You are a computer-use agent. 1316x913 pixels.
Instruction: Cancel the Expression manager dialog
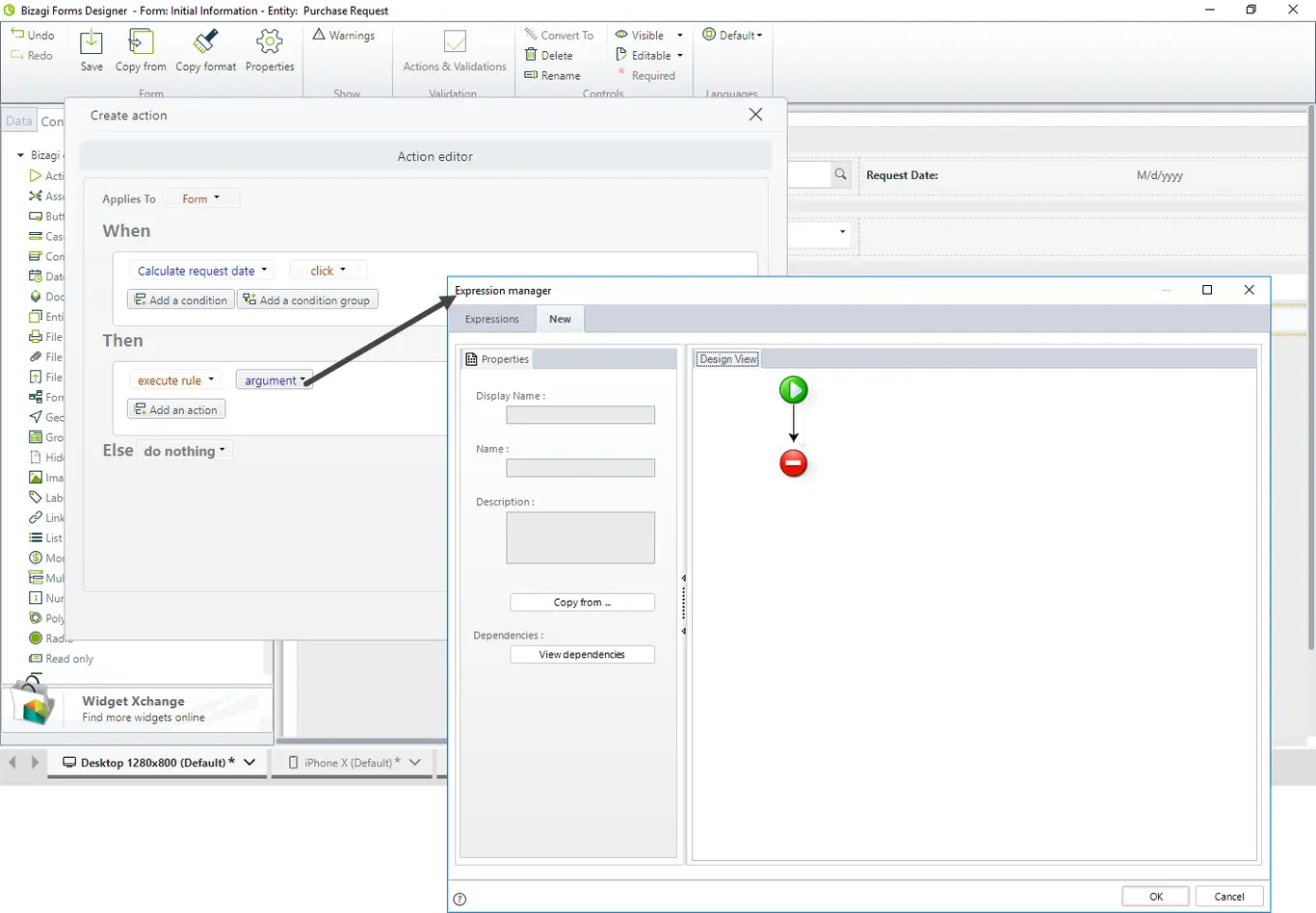(1229, 896)
